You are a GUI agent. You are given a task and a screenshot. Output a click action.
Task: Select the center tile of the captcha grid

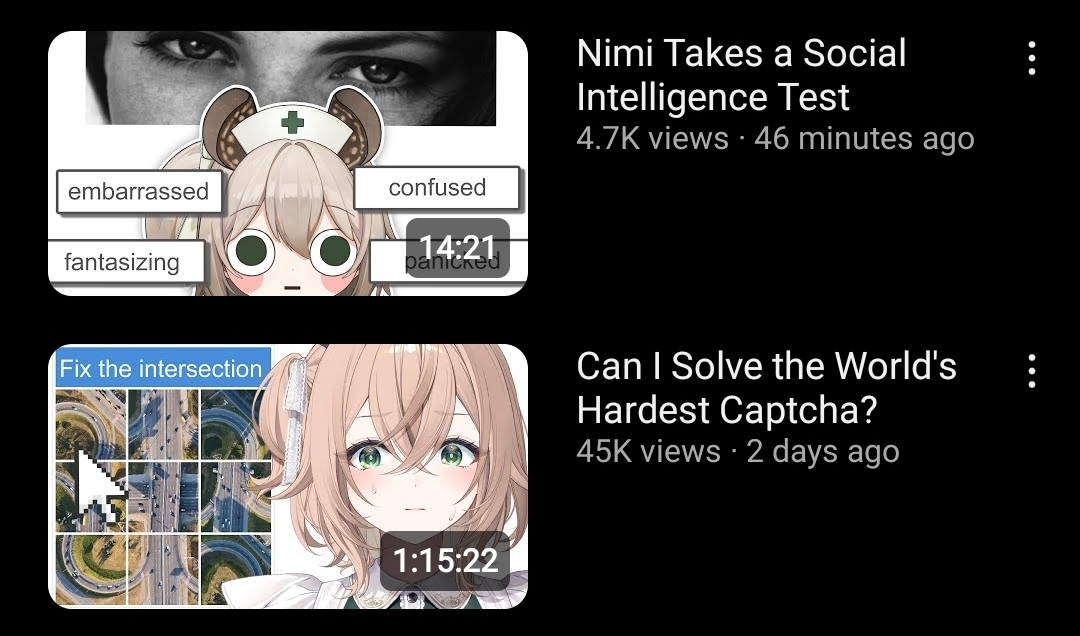click(163, 497)
